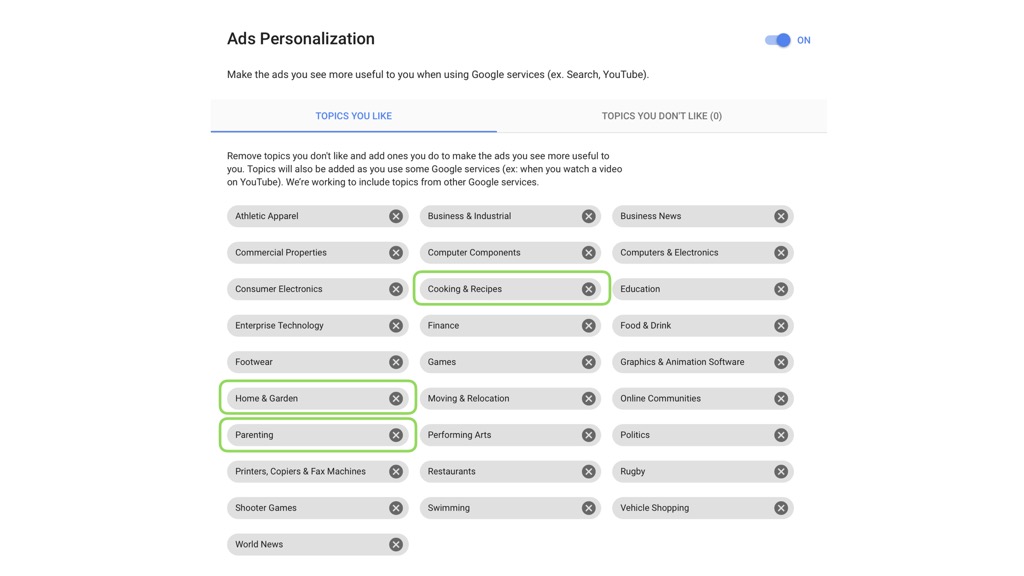This screenshot has width=1024, height=576.
Task: Delete Parenting topic using its X icon
Action: 396,435
